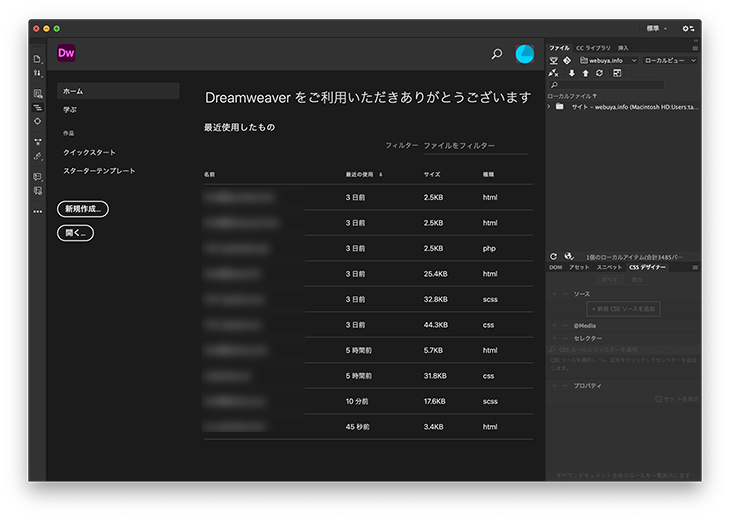Open the sync settings gear icon
The height and width of the screenshot is (519, 730).
[689, 28]
